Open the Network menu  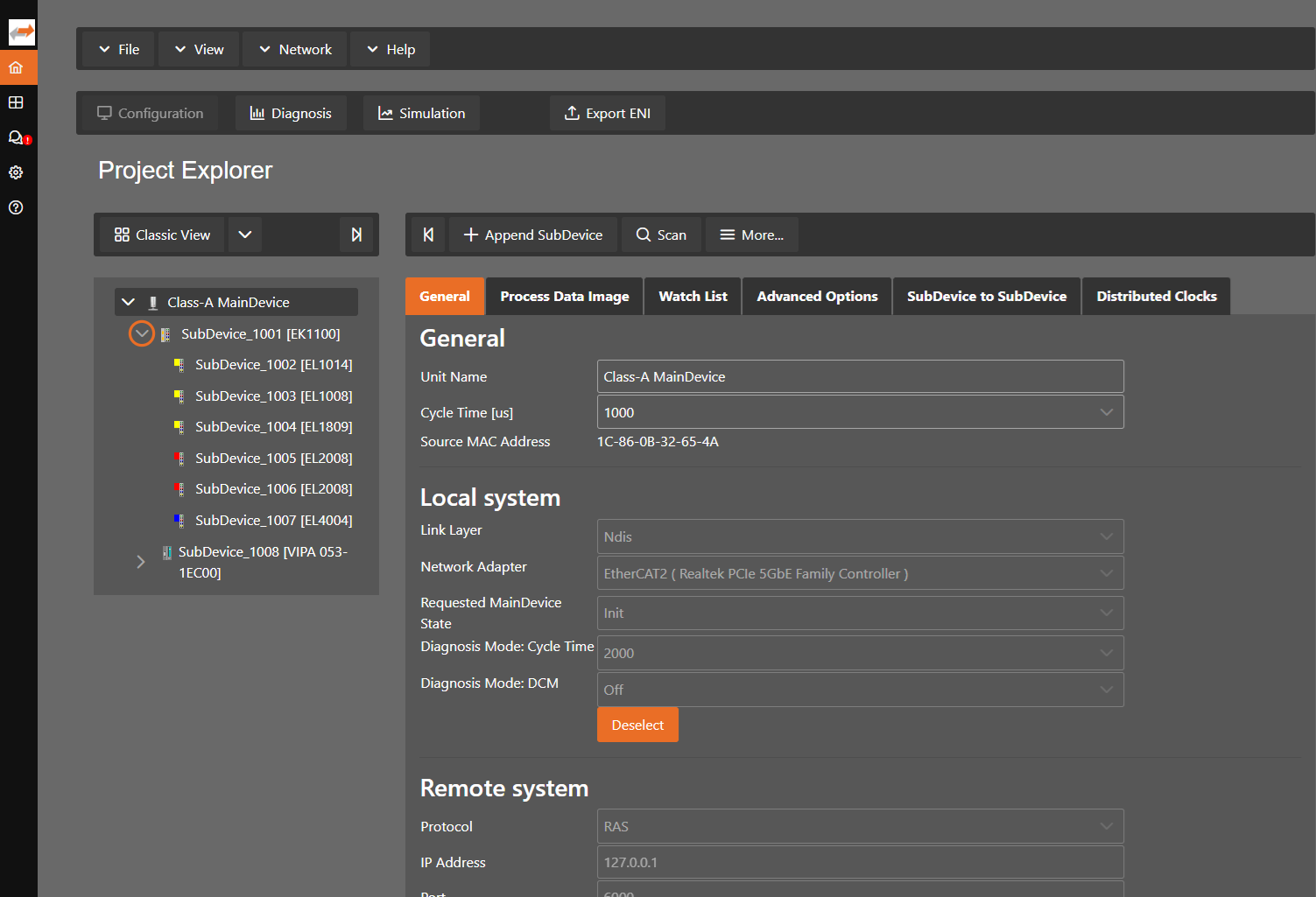[295, 49]
